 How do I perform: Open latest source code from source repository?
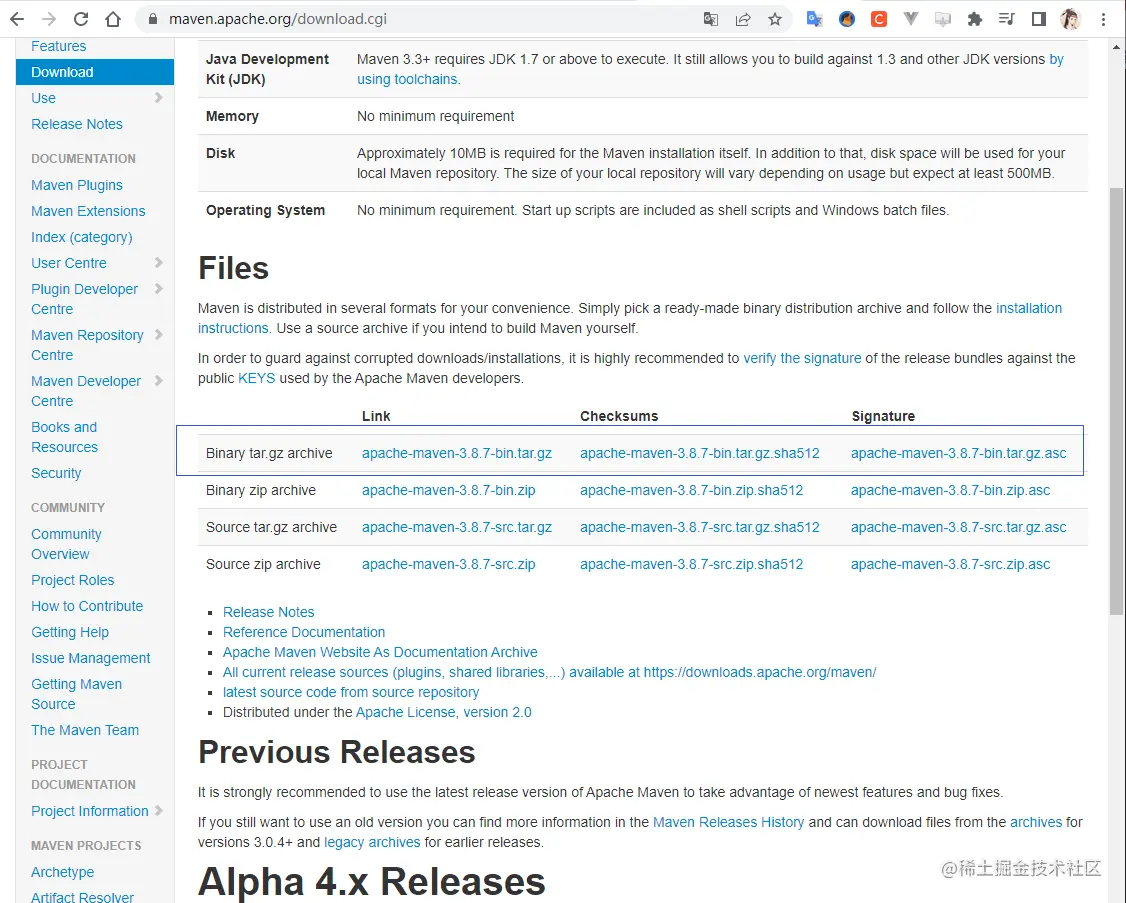pyautogui.click(x=350, y=693)
